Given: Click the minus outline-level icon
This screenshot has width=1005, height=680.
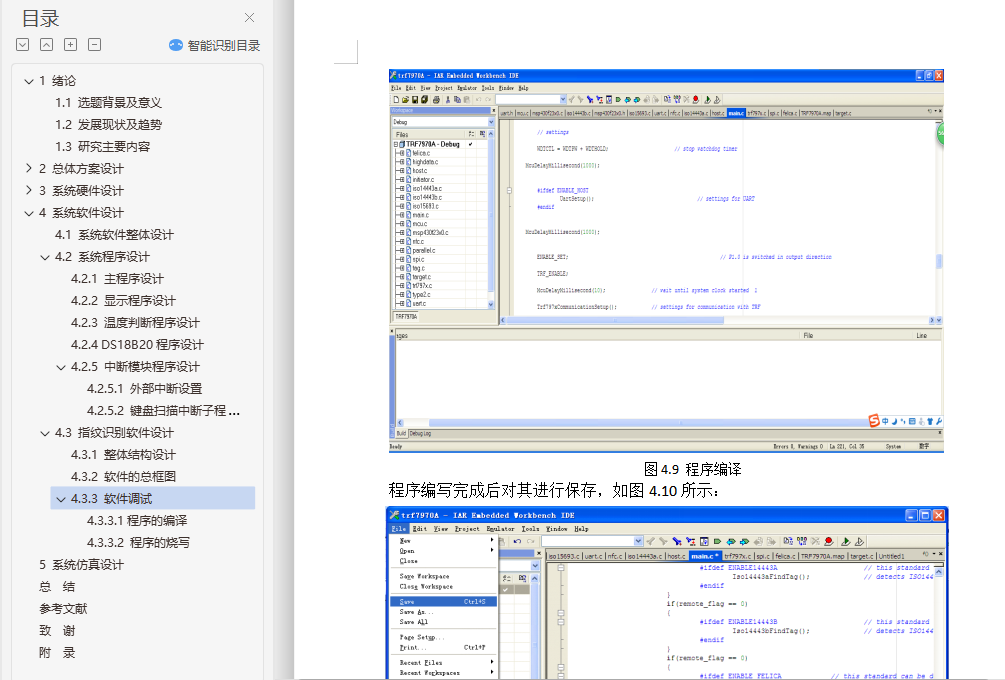Looking at the screenshot, I should (94, 44).
